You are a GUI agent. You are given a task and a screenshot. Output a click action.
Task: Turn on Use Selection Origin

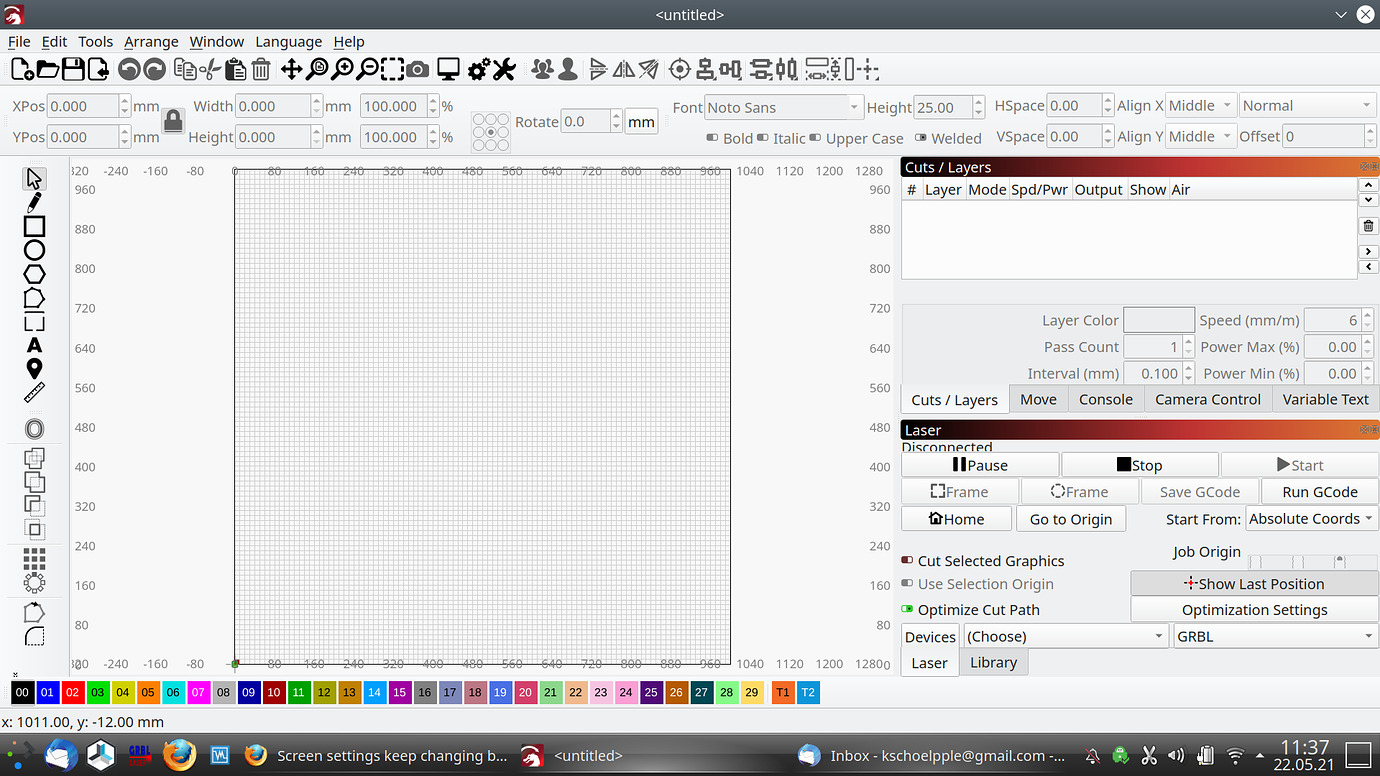(x=906, y=584)
